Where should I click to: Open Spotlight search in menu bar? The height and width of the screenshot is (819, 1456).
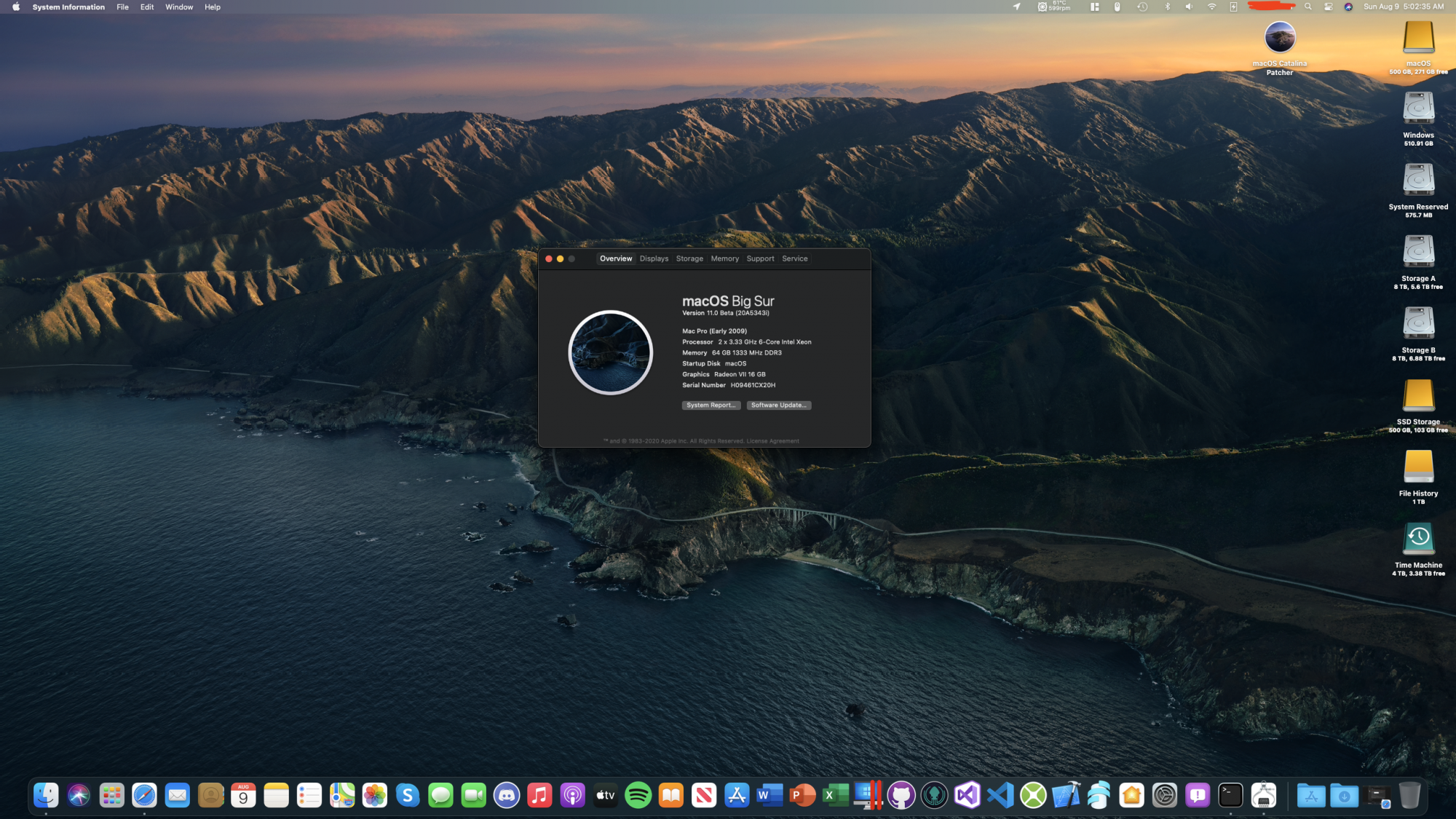pyautogui.click(x=1308, y=7)
